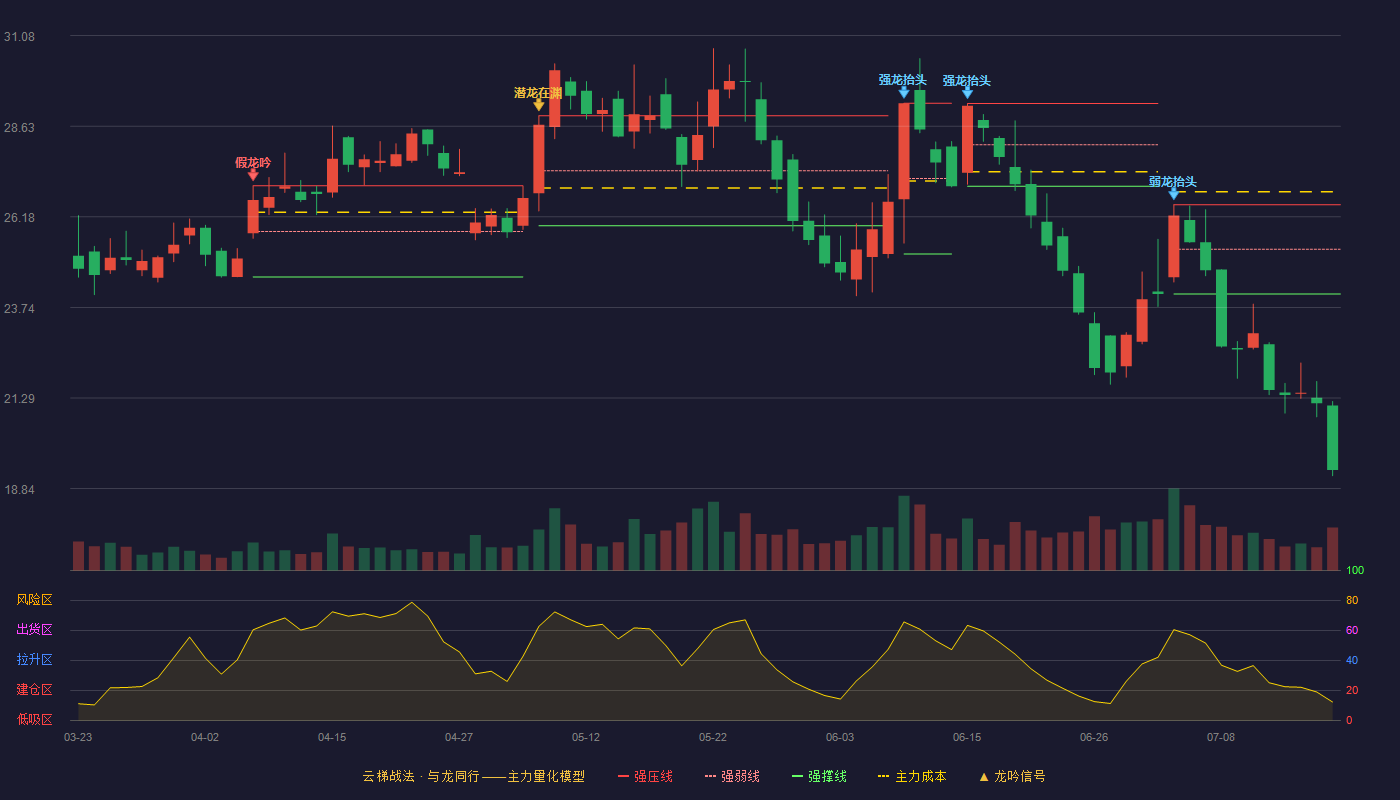Toggle the 强压线 legend series
This screenshot has width=1400, height=800.
pyautogui.click(x=645, y=776)
